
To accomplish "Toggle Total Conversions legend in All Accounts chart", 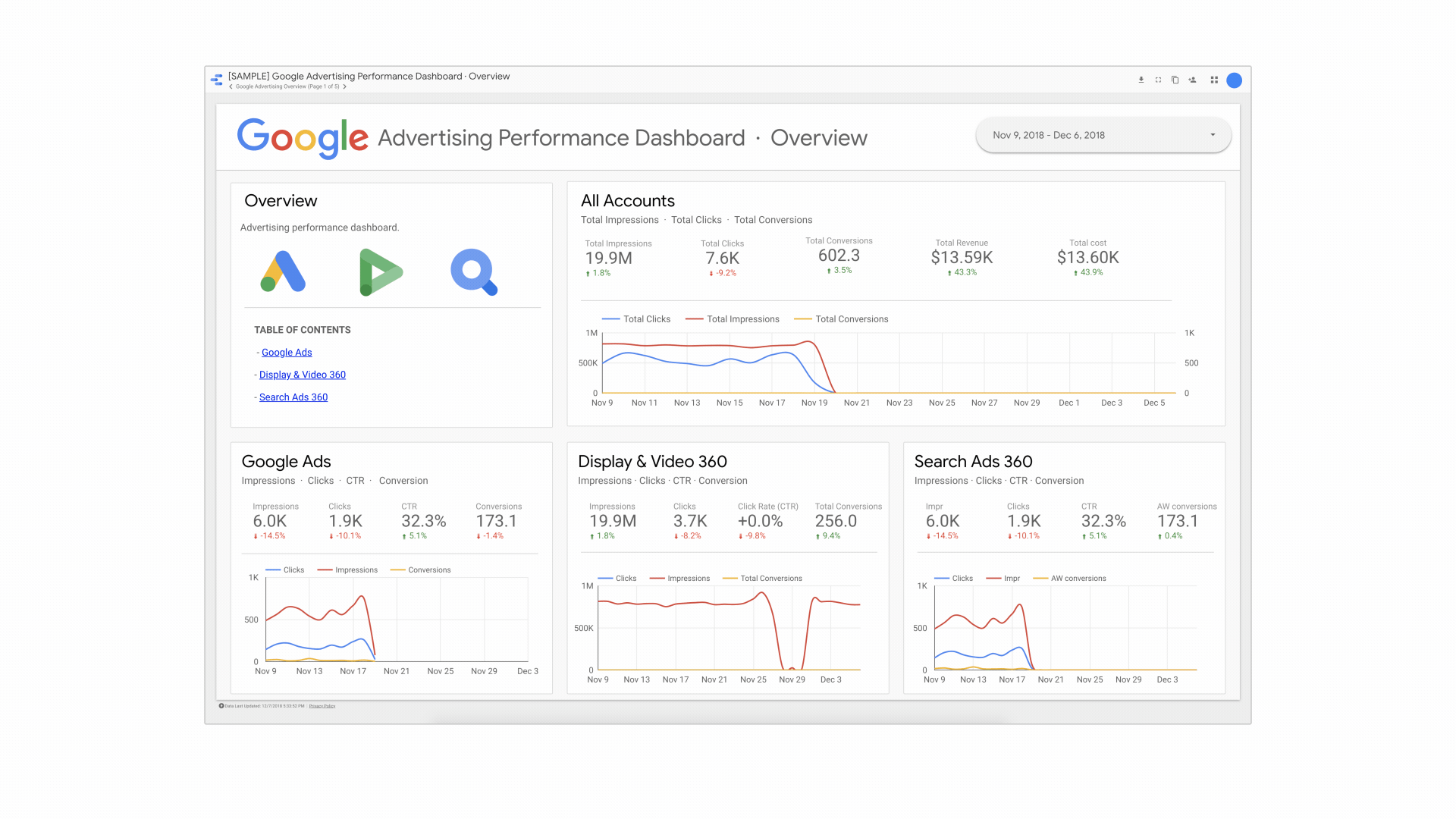I will click(841, 319).
